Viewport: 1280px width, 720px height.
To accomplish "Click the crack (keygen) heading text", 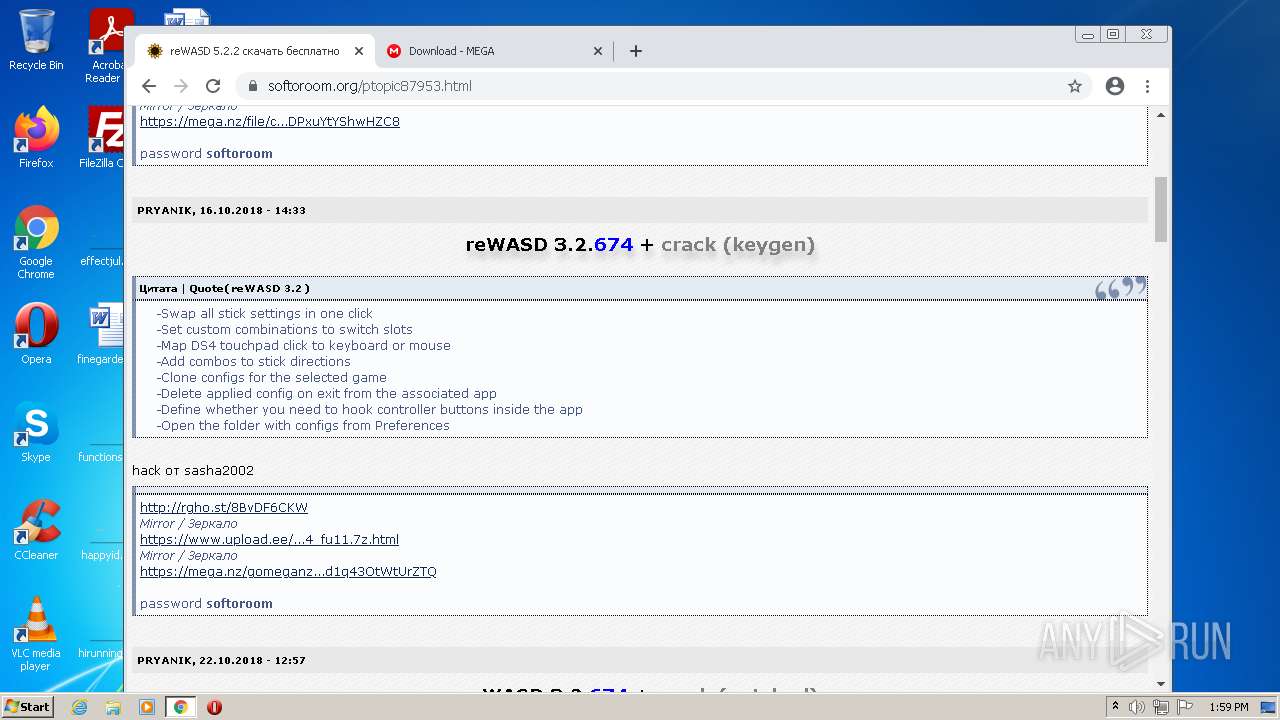I will point(738,245).
